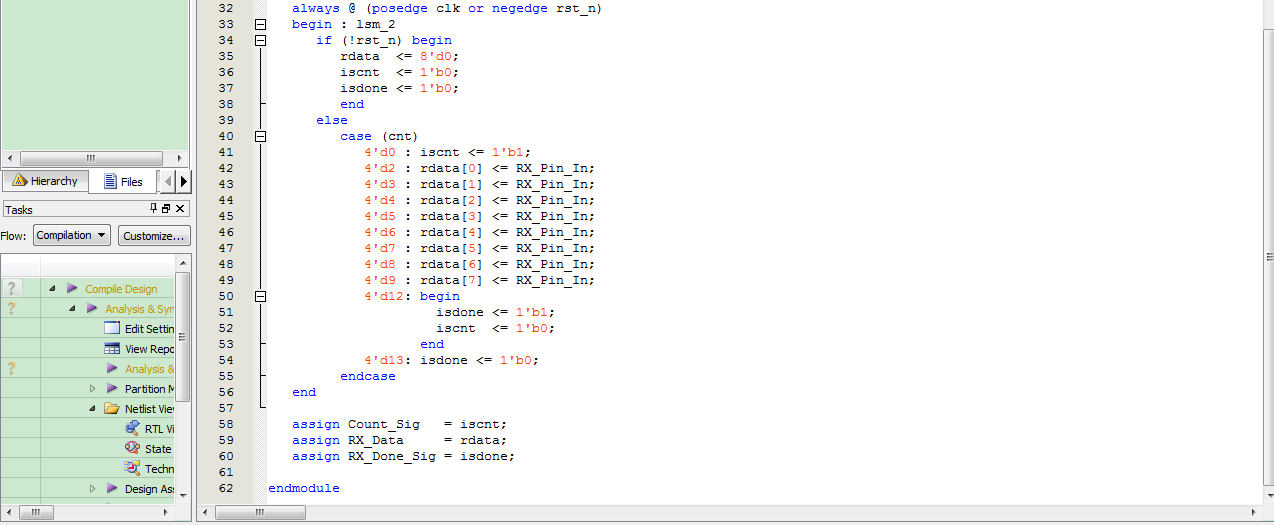This screenshot has height=525, width=1274.
Task: Open the State Machine Viewer icon
Action: pos(132,448)
